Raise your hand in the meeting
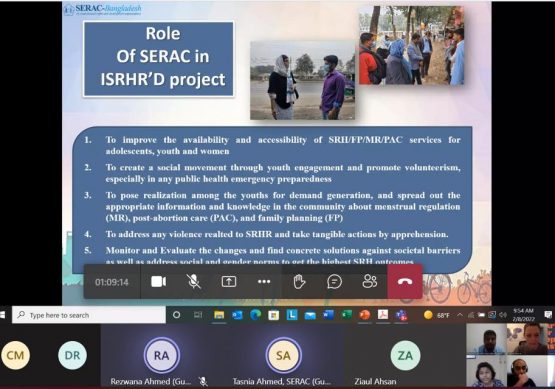The image size is (555, 389). (299, 282)
